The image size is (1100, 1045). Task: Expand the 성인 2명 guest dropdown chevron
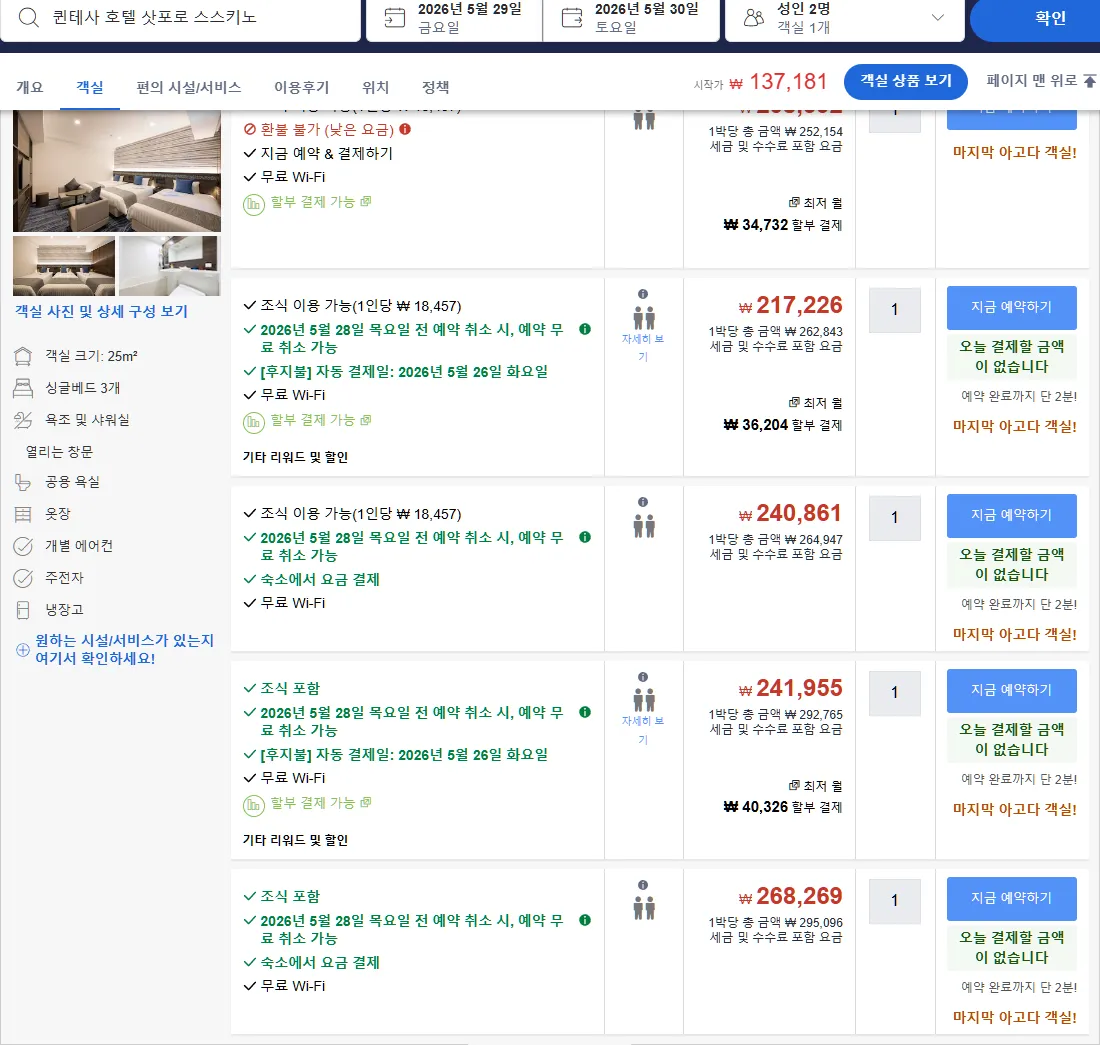[x=937, y=18]
